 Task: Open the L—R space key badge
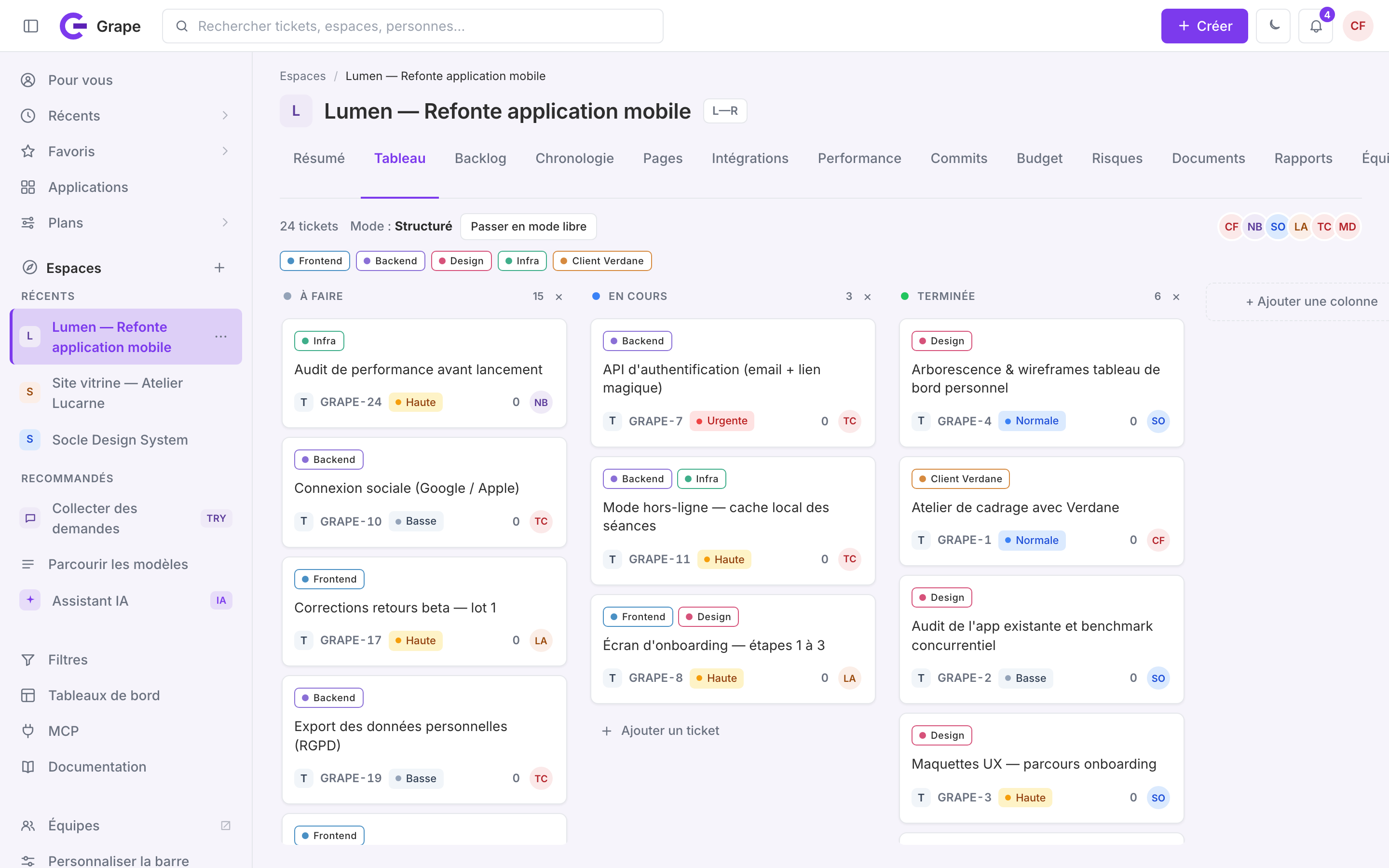[x=725, y=111]
